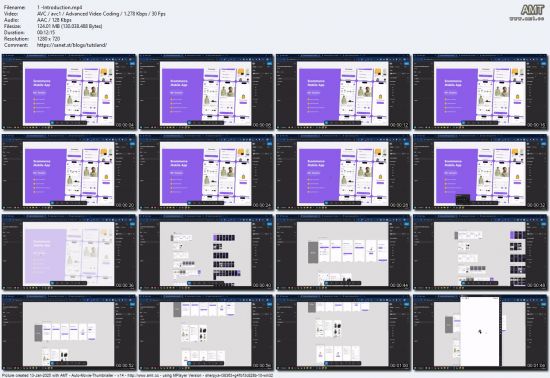
Task: Click the 'Filename:' label
Action: pos(15,7)
